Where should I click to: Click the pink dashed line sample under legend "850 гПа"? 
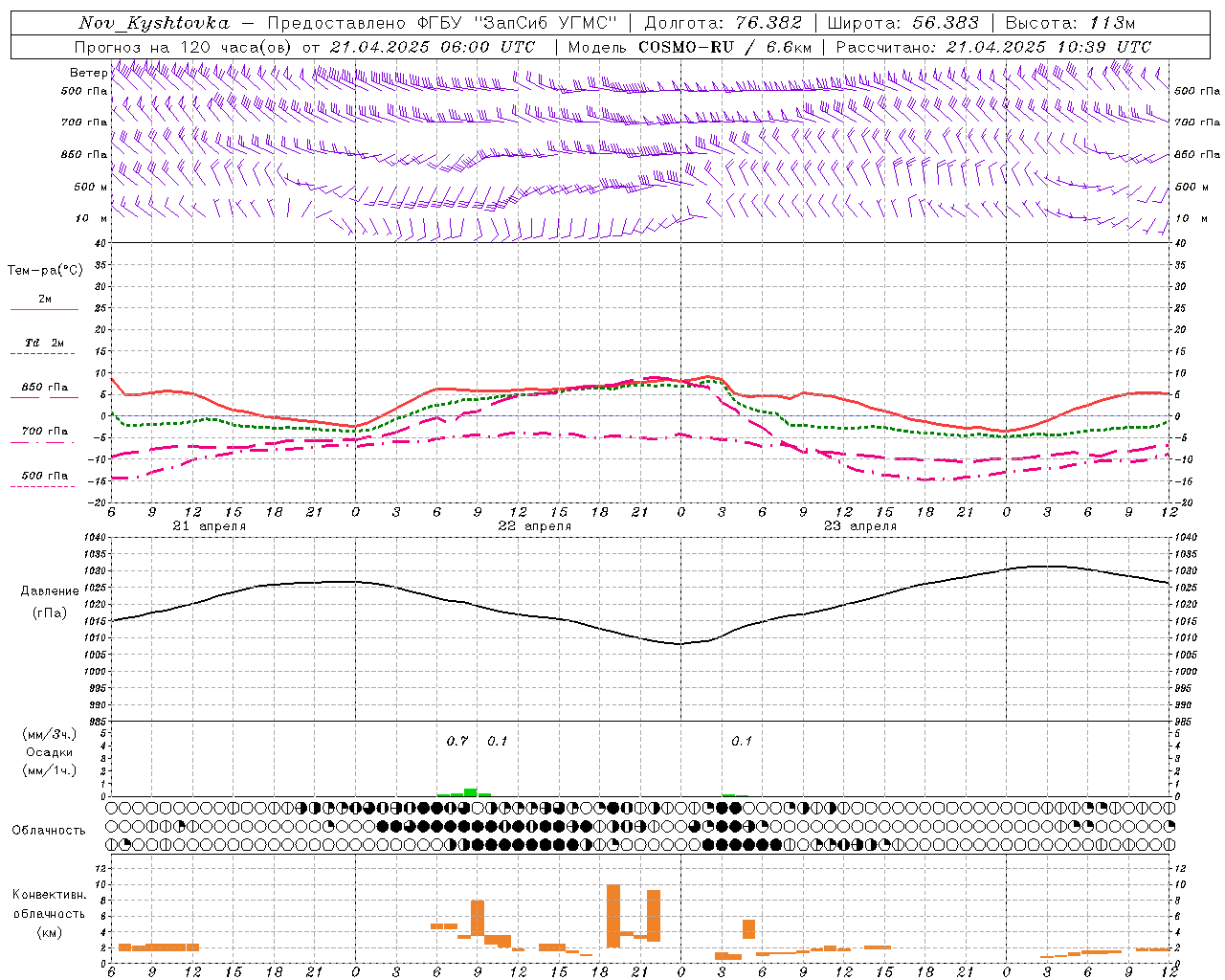44,398
